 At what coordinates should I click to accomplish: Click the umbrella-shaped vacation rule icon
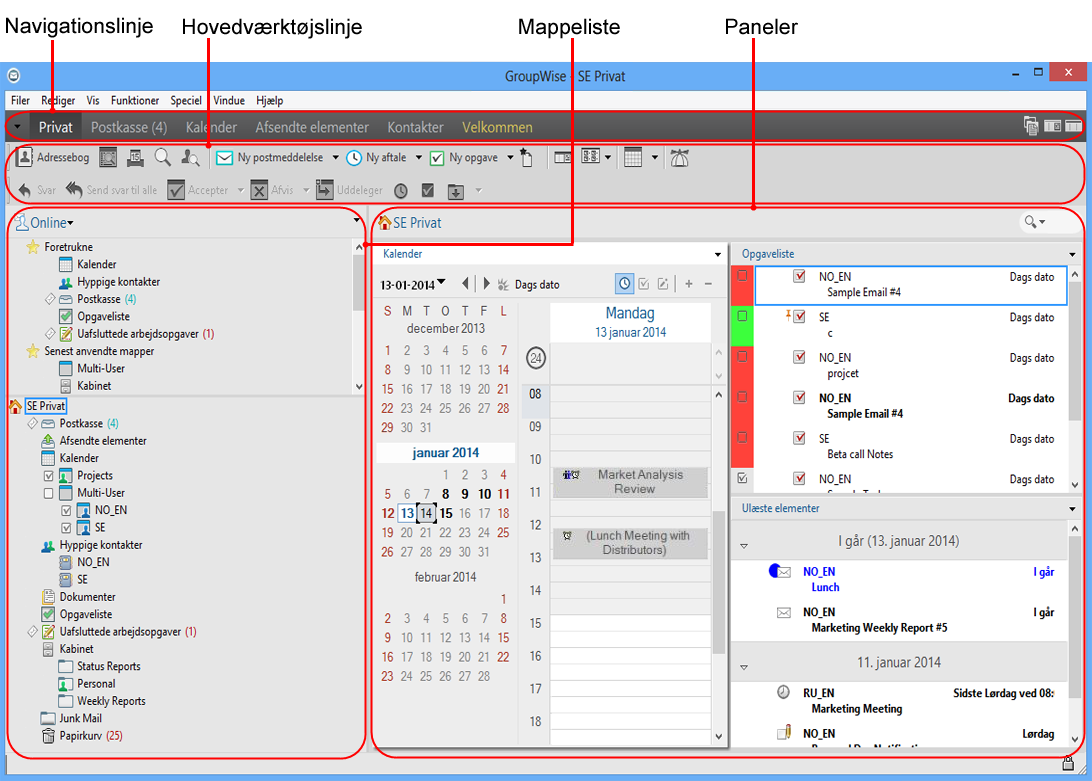[x=679, y=158]
